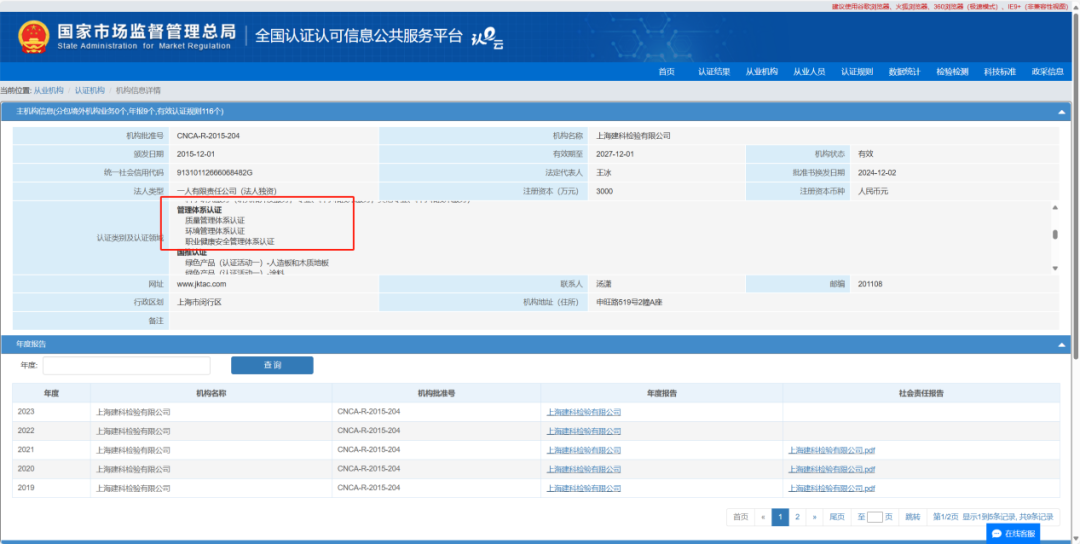Open the 首页 navigation menu
The width and height of the screenshot is (1080, 544).
point(666,72)
